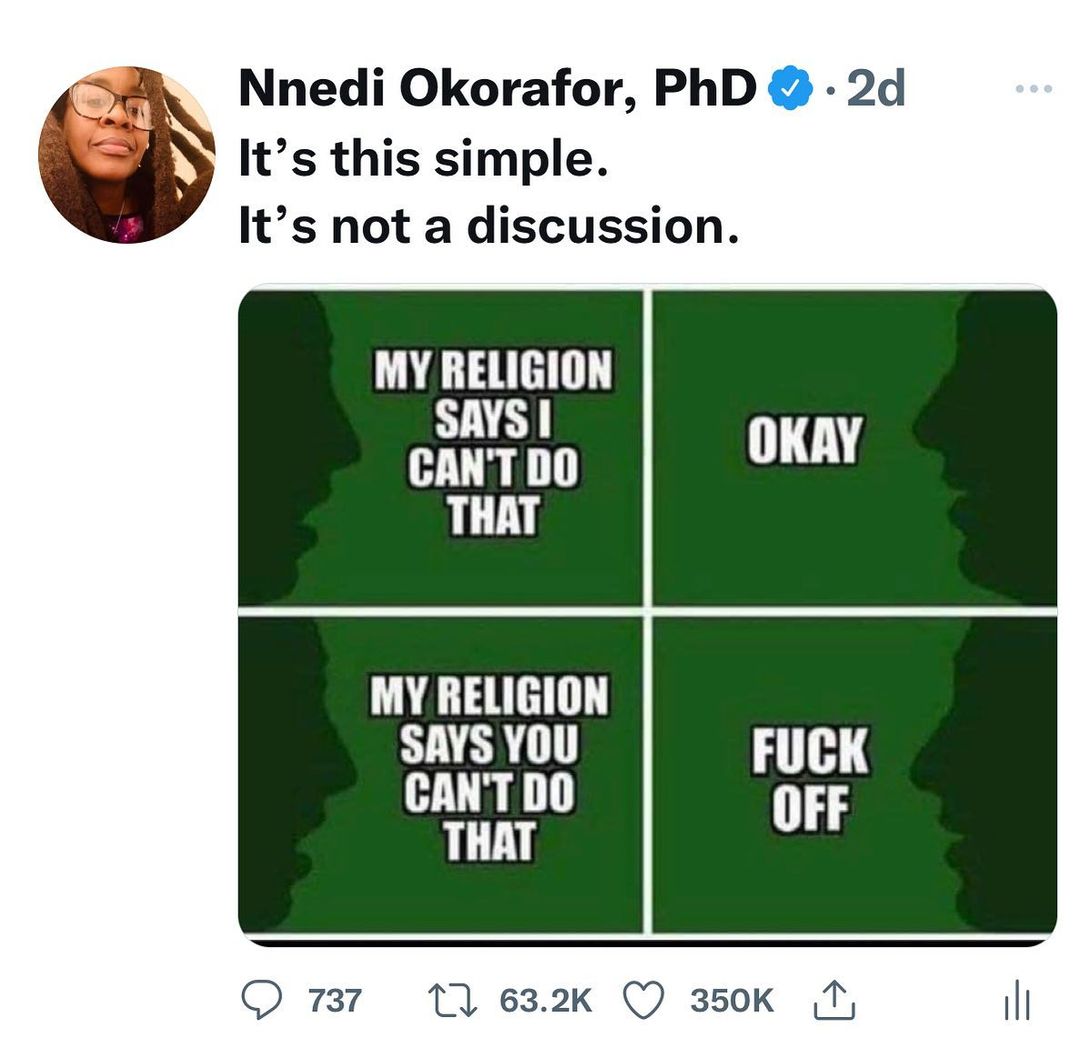Click the 63.2K retweets count
This screenshot has height=1058, width=1080.
point(545,999)
